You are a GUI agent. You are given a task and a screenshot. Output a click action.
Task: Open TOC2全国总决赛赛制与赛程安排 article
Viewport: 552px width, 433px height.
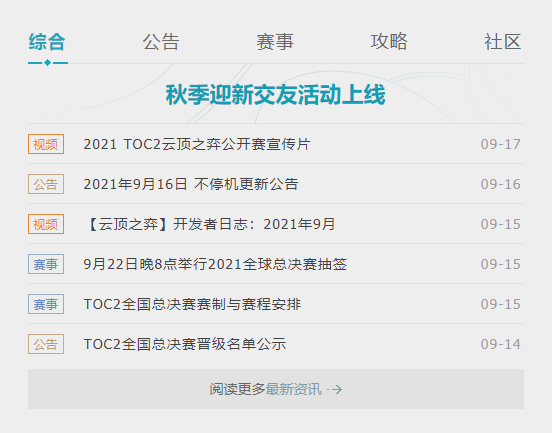[192, 304]
